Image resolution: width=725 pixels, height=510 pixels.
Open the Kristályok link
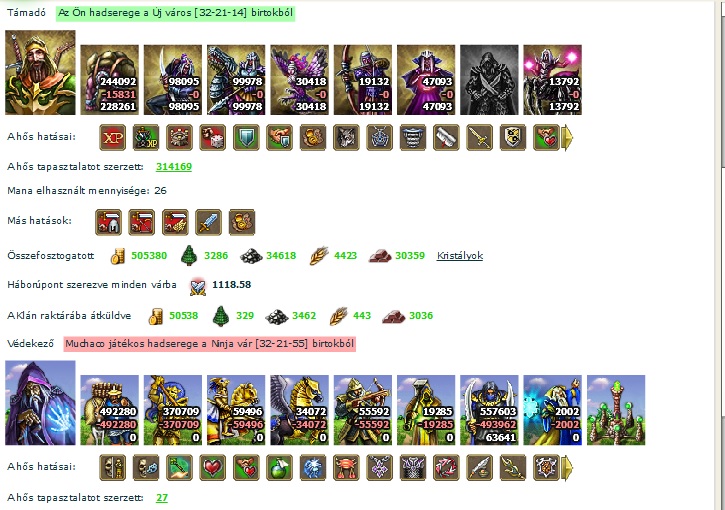460,256
